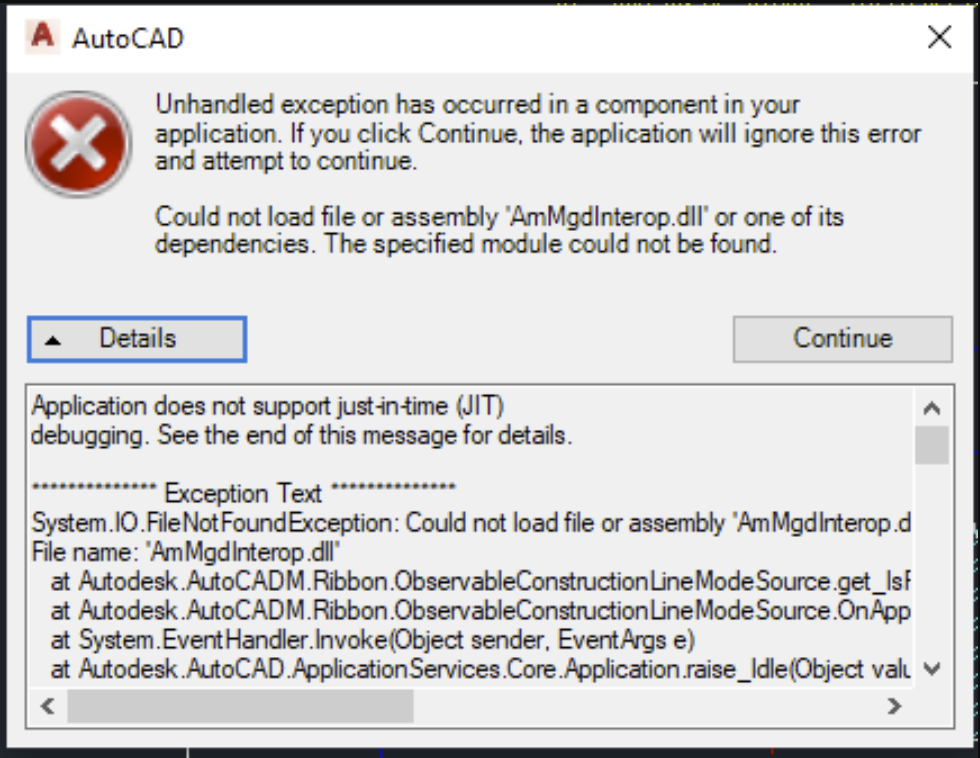Click the AutoCAD title bar text
This screenshot has height=758, width=980.
coord(128,38)
